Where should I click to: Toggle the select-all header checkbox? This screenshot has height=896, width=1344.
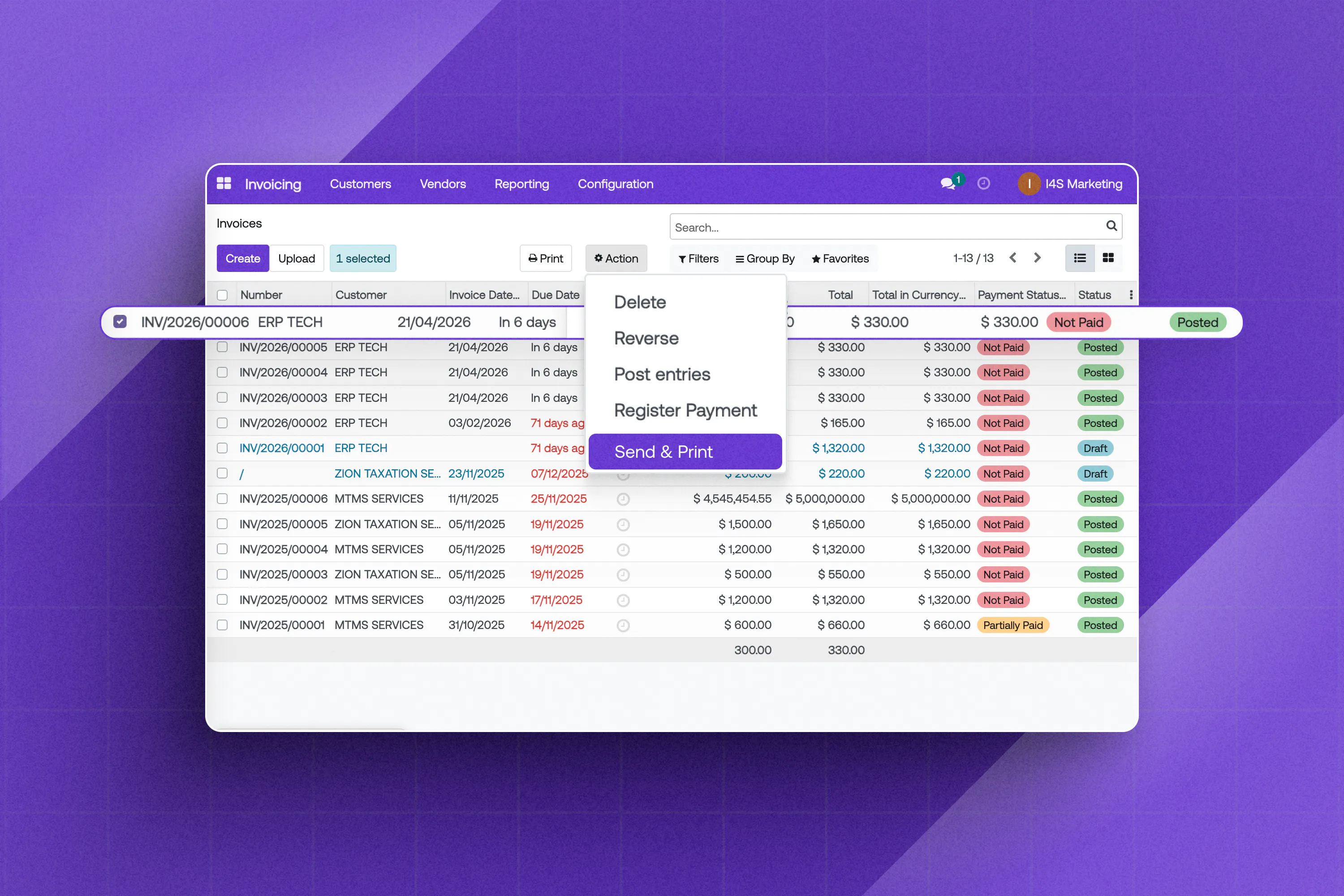(222, 295)
